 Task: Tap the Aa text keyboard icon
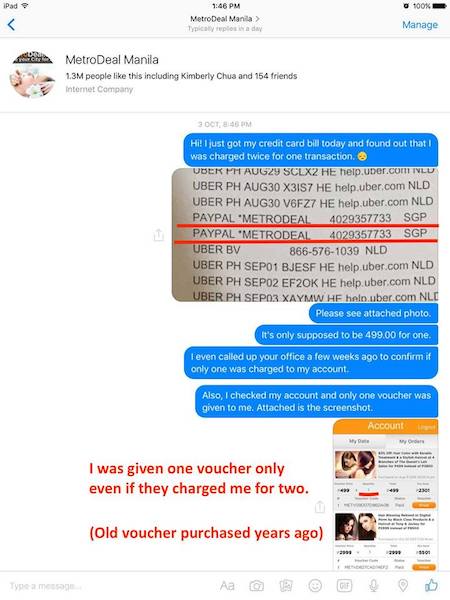[x=227, y=585]
